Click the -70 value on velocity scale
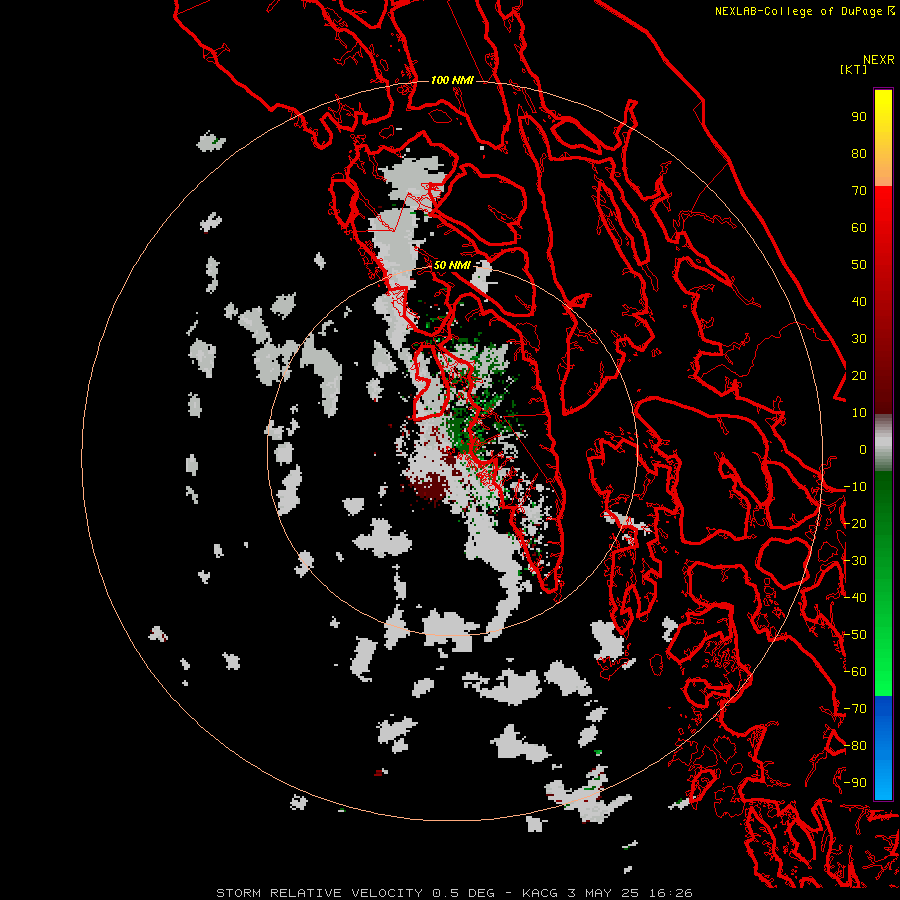Image resolution: width=900 pixels, height=900 pixels. click(855, 709)
